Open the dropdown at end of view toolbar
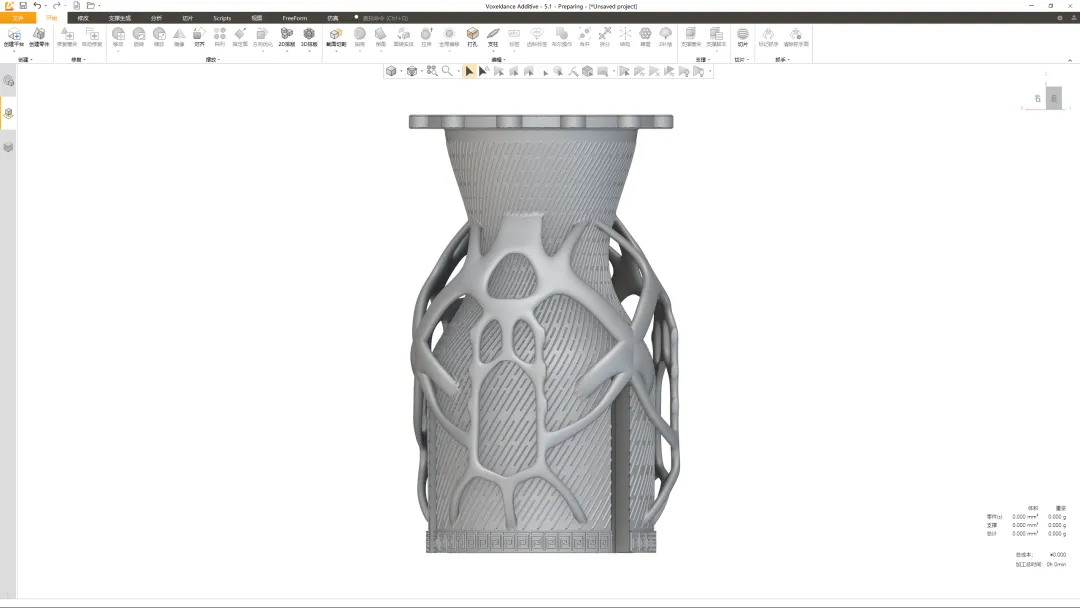 pyautogui.click(x=709, y=72)
